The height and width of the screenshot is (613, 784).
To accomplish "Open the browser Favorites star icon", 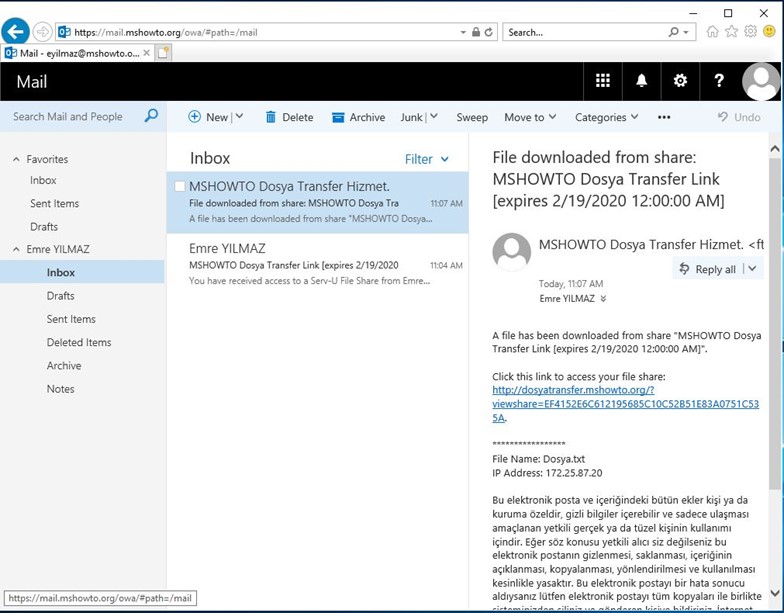I will (x=732, y=32).
